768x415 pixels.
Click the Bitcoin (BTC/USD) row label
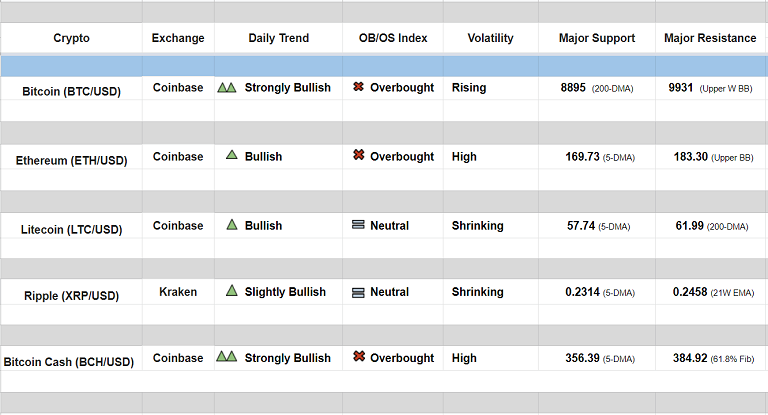point(71,91)
